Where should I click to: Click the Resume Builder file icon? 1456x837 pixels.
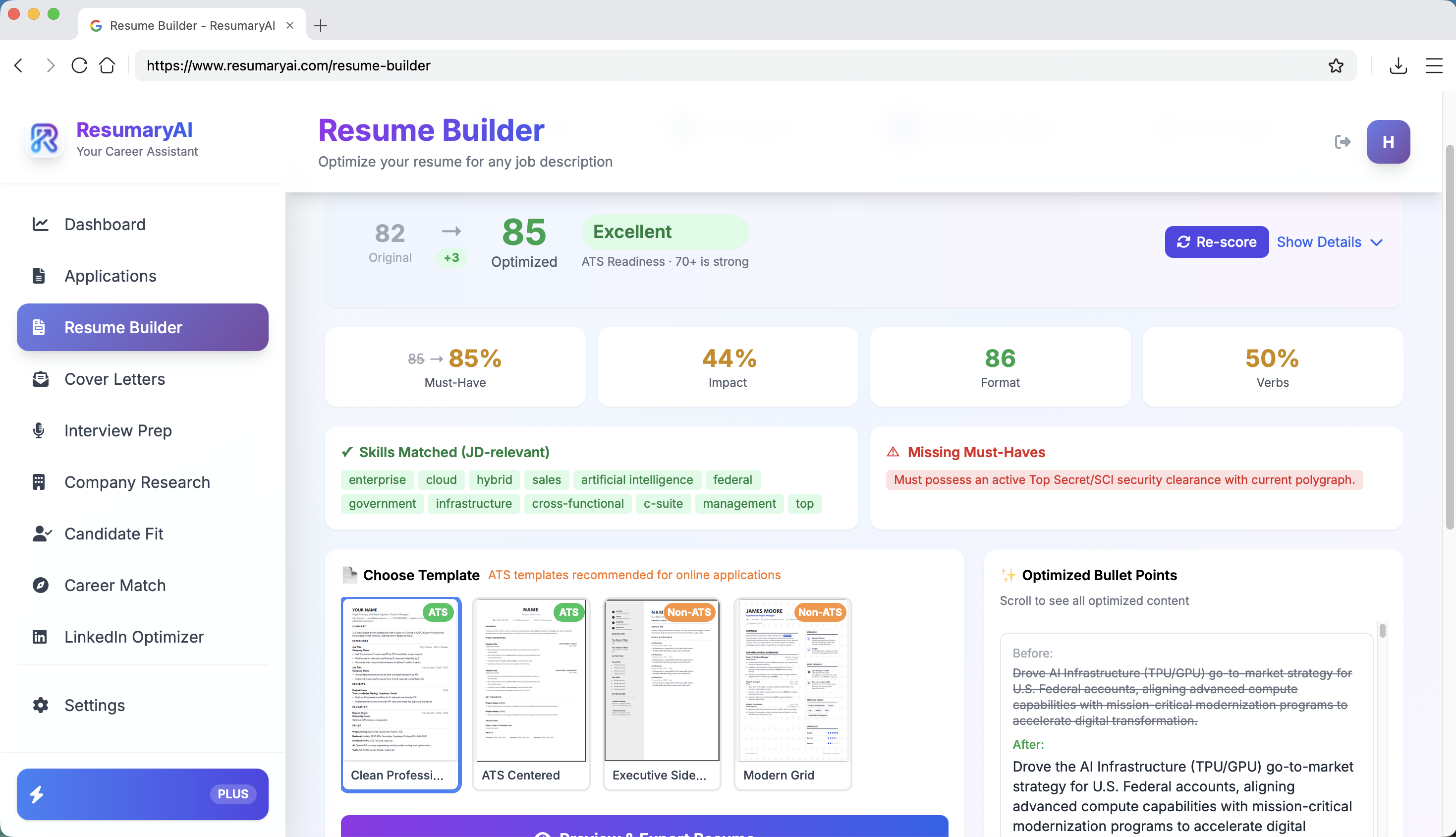point(39,327)
